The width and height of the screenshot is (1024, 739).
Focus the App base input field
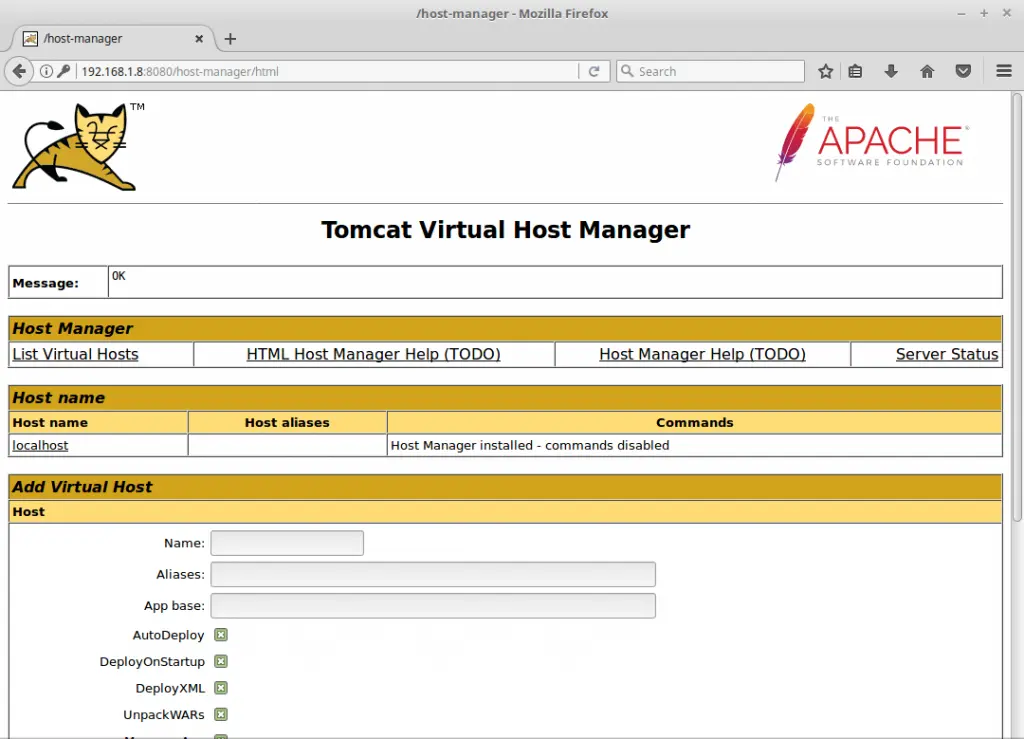[433, 606]
